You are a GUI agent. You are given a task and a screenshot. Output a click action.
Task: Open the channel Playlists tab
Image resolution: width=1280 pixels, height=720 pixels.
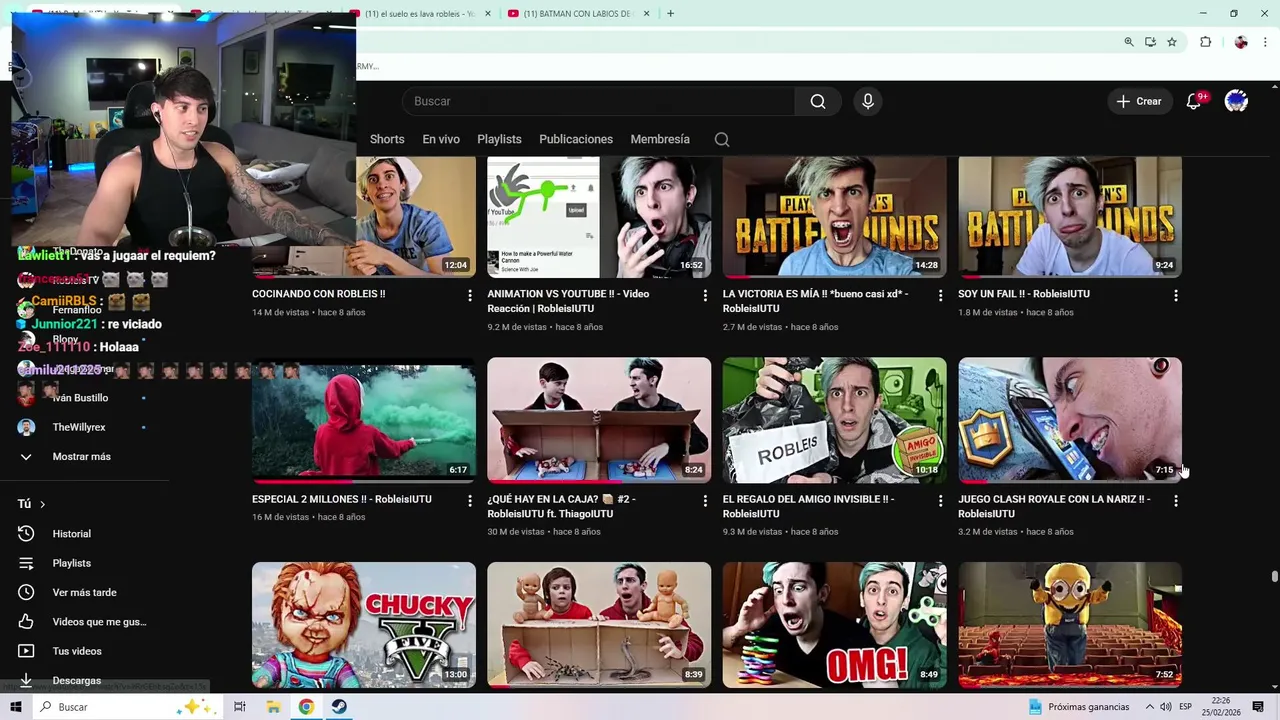[x=499, y=139]
